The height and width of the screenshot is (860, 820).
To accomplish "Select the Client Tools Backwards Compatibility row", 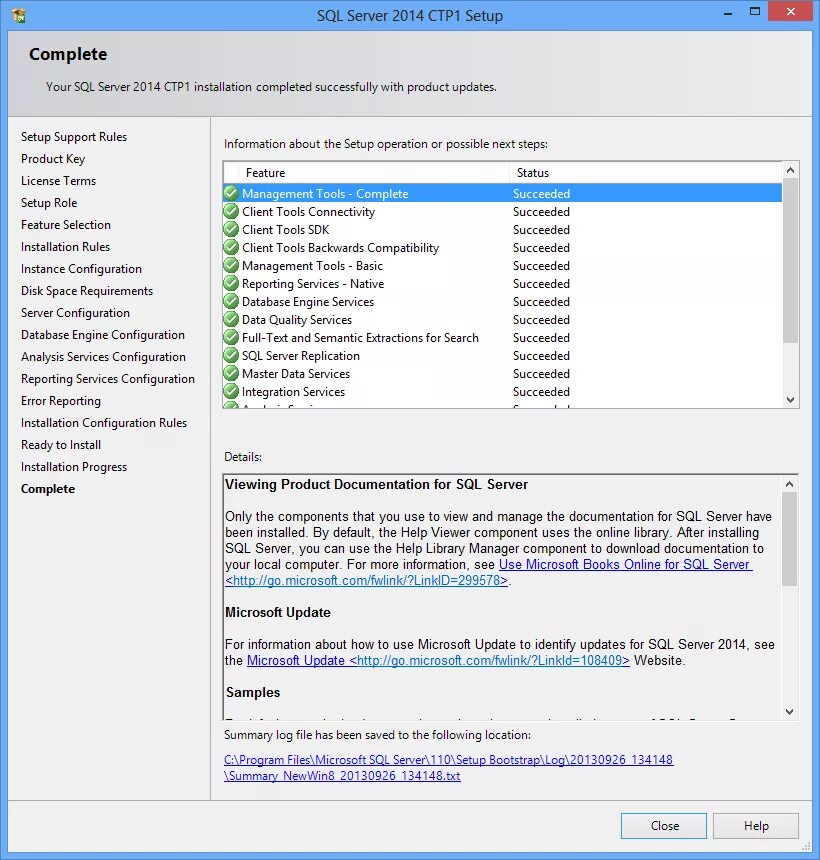I will 502,247.
